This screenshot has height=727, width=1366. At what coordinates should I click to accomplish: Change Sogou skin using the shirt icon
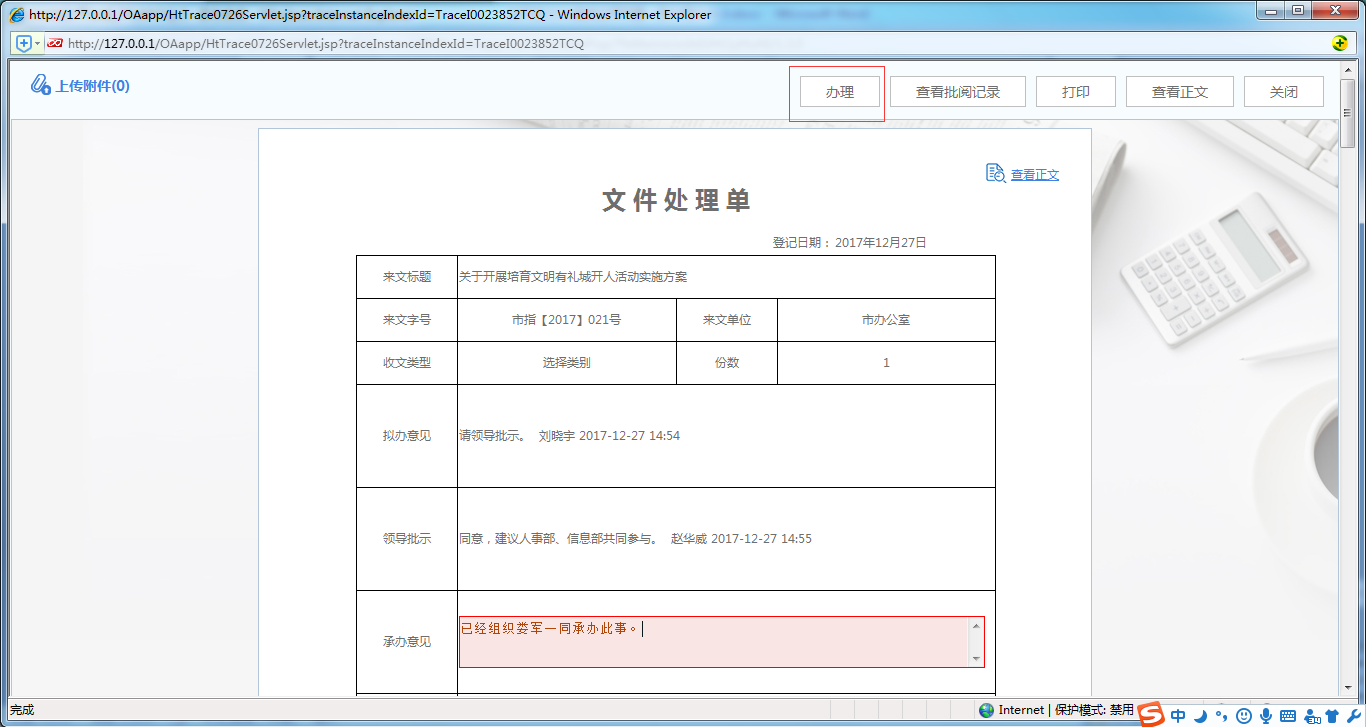click(x=1331, y=714)
